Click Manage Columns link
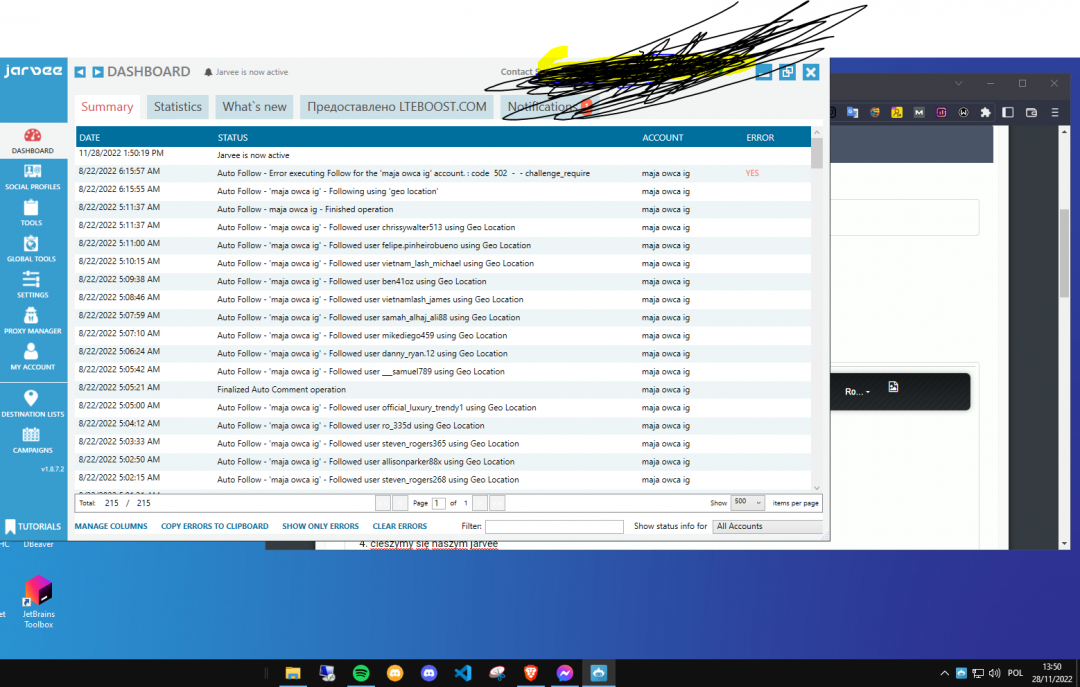 (x=111, y=526)
